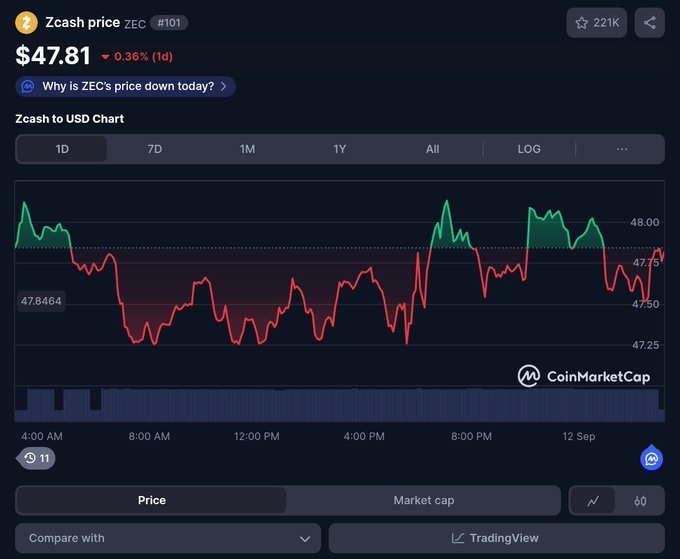Click the Zcash to USD Chart heading
The height and width of the screenshot is (559, 680).
pos(69,119)
